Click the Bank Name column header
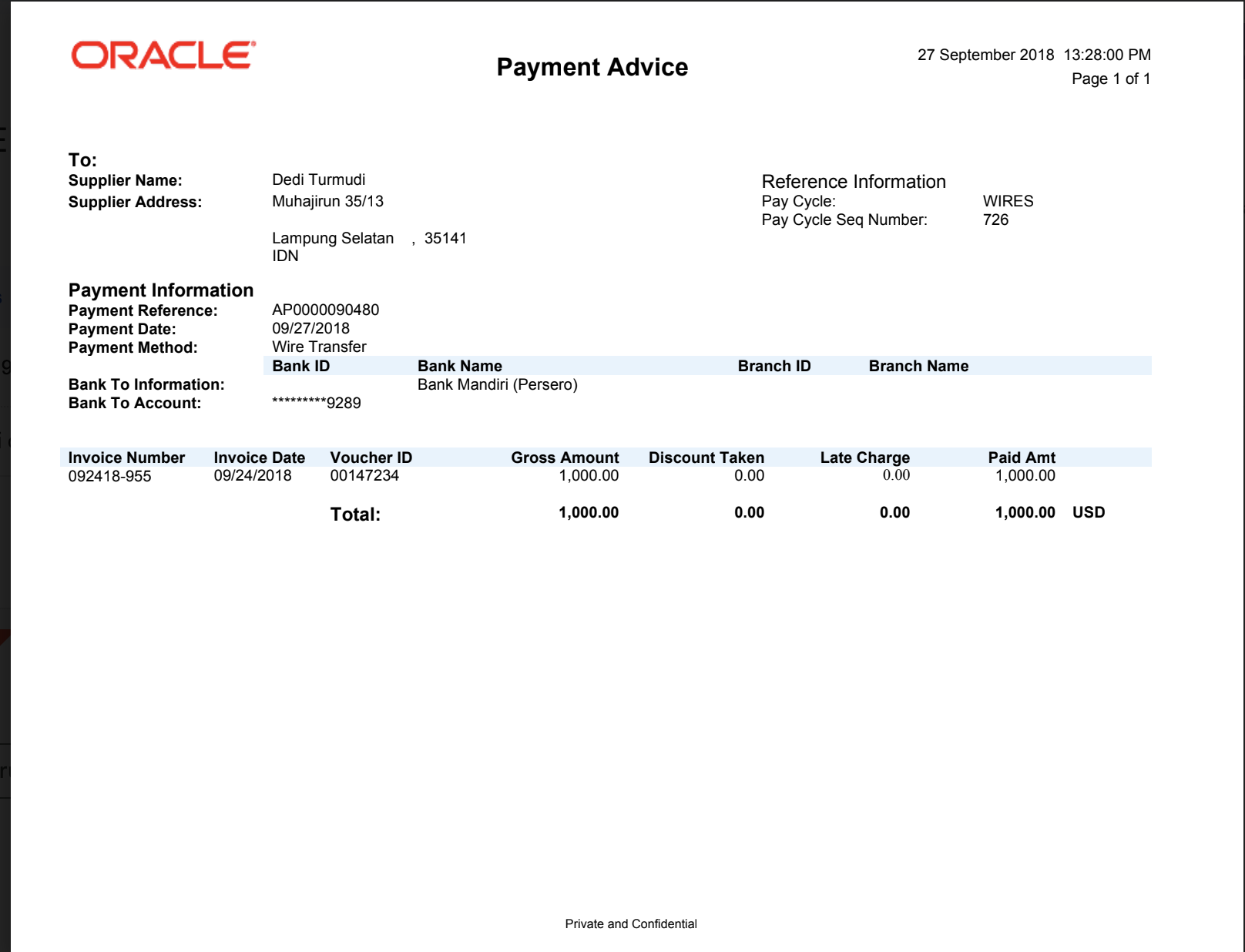Screen dimensions: 1245x952 460,366
